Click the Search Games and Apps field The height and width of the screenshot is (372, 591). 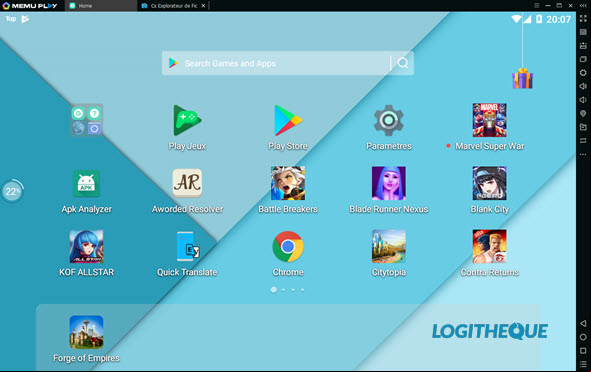(x=288, y=63)
